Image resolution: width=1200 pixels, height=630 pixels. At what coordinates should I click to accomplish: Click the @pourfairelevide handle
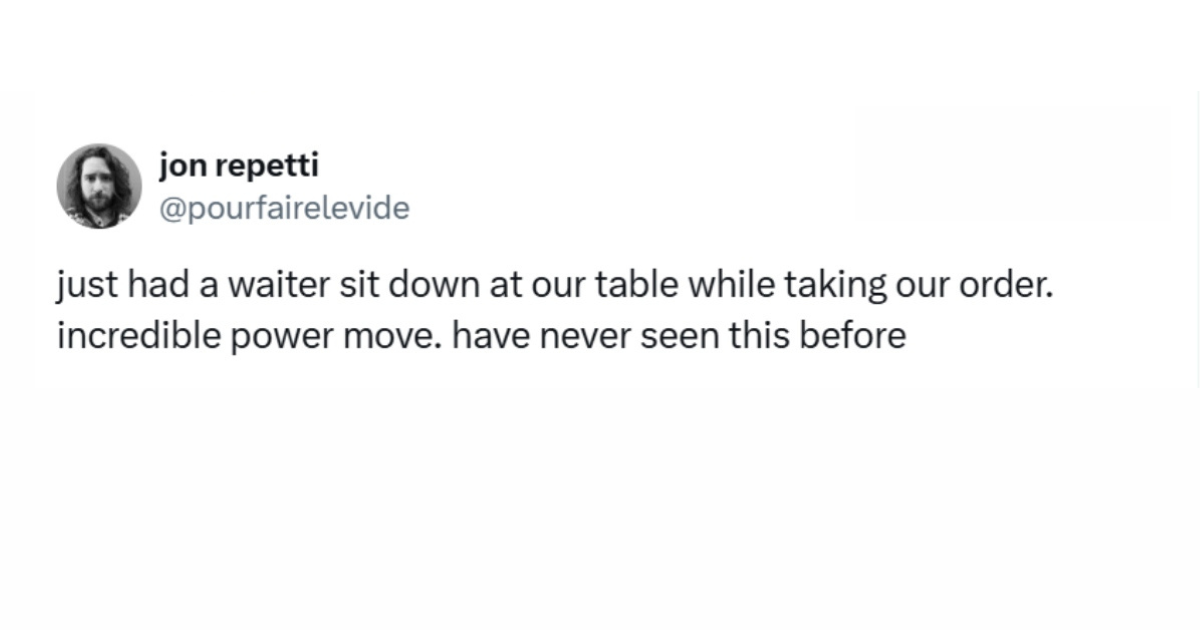point(284,208)
